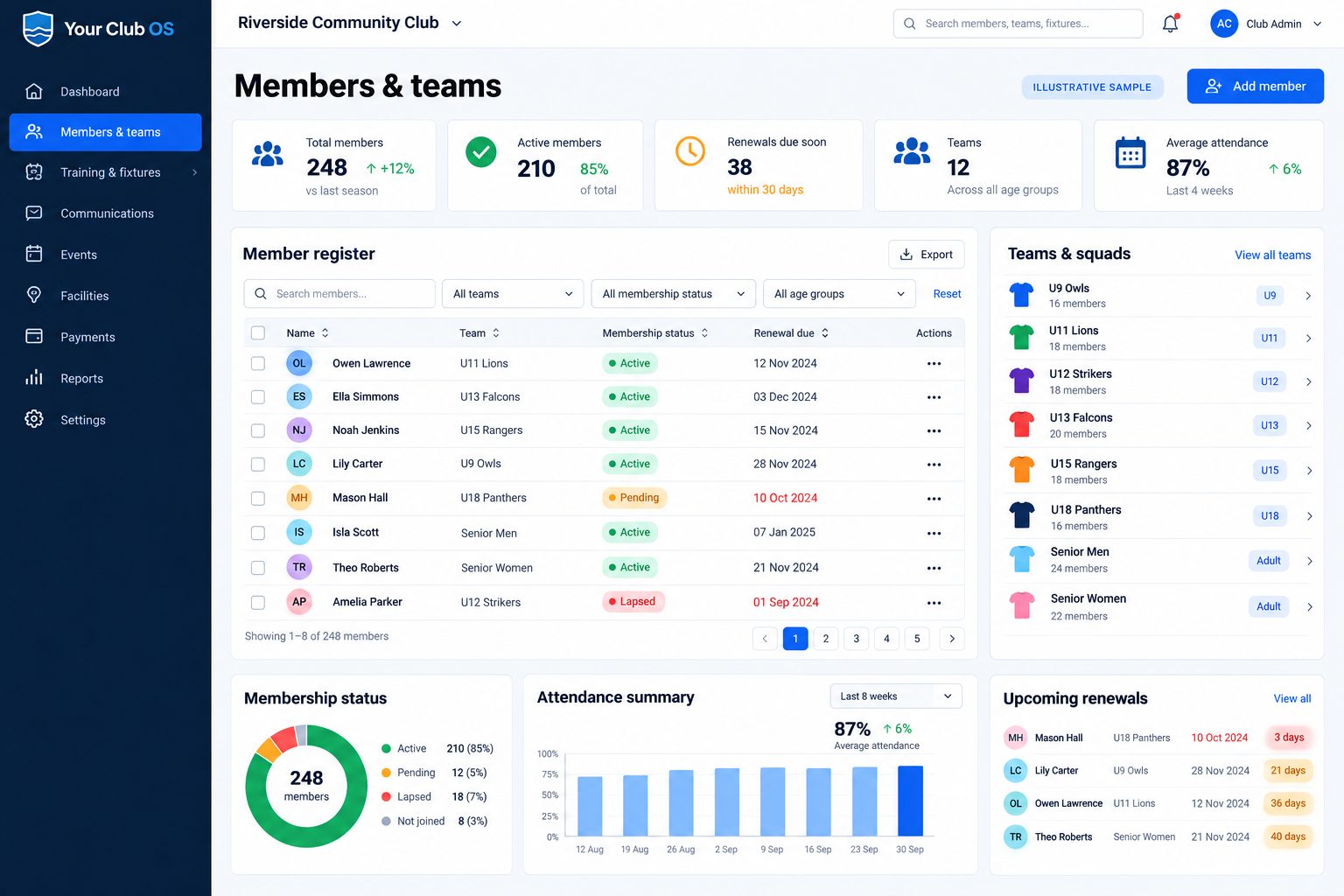Click the 30 Sep attendance bar
The width and height of the screenshot is (1344, 896).
tap(910, 801)
